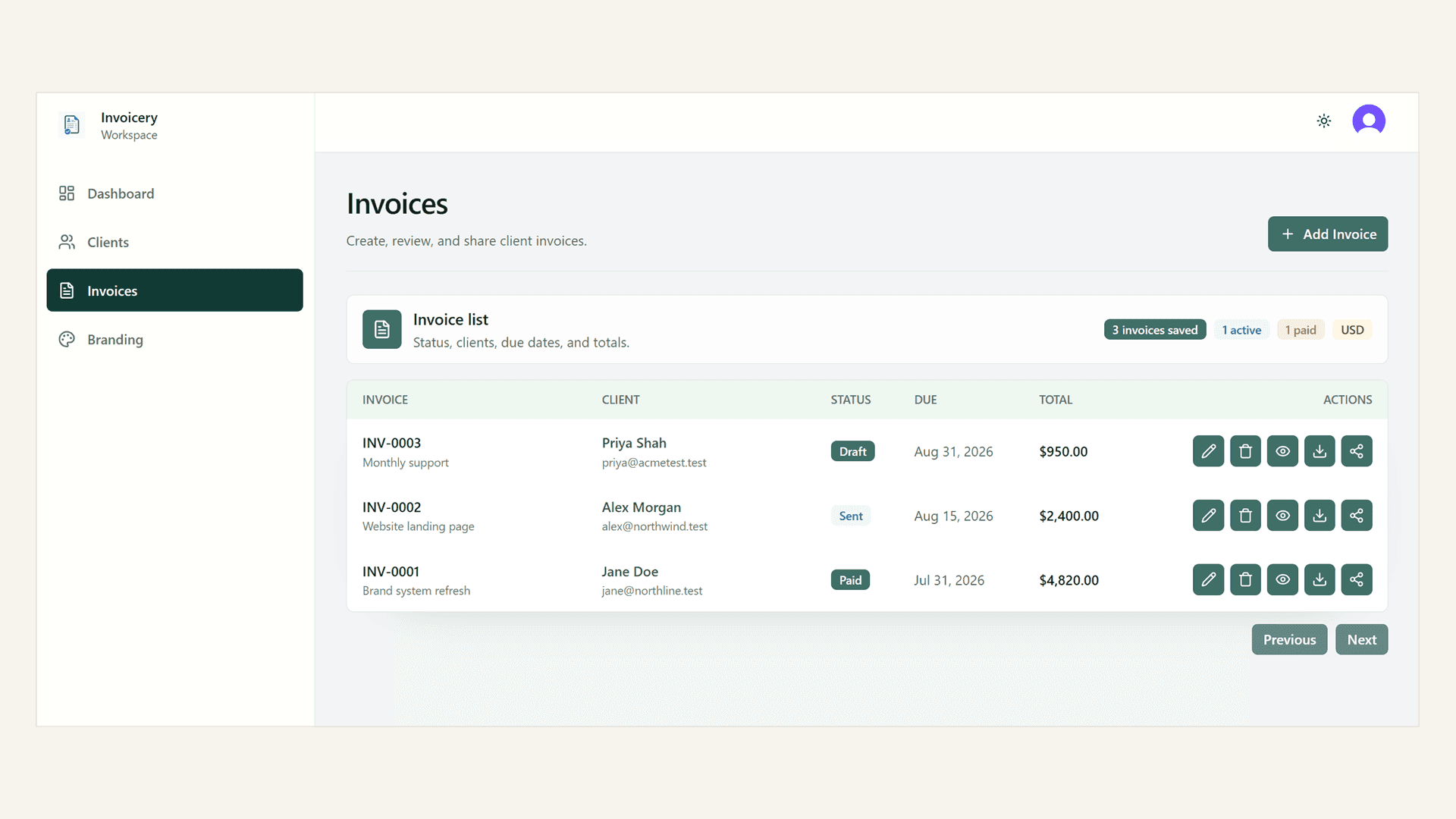Image resolution: width=1456 pixels, height=819 pixels.
Task: Click the INVOICE column header
Action: 385,400
